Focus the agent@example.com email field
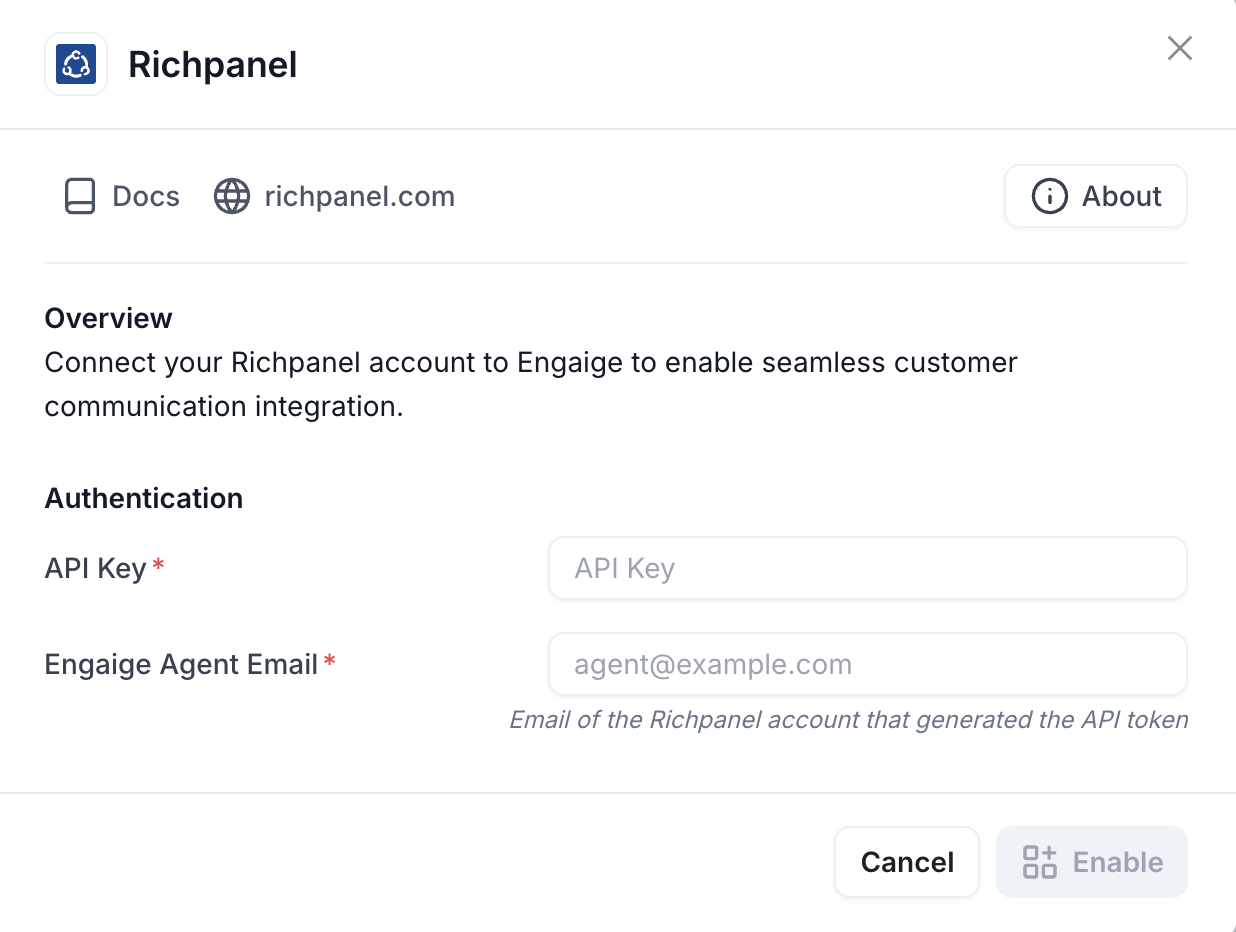The image size is (1236, 932). (x=868, y=664)
